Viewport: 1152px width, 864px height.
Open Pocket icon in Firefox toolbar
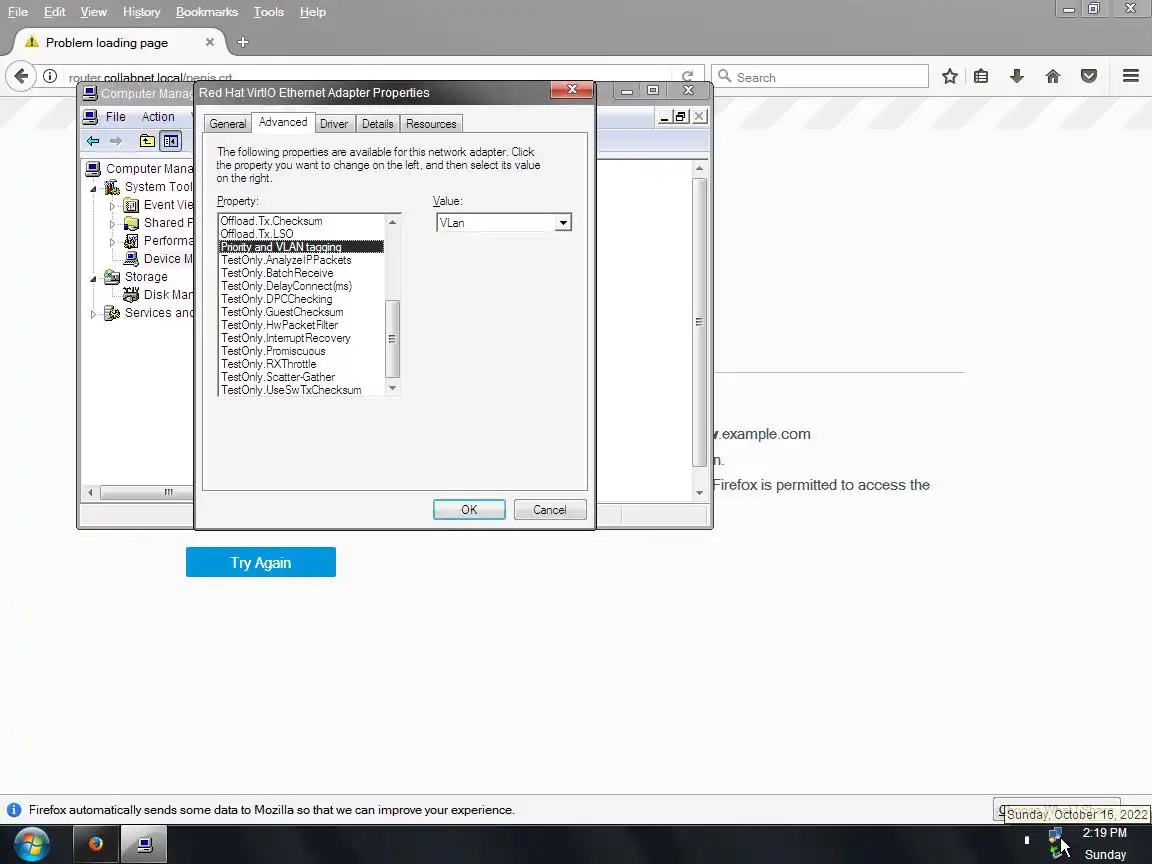[1089, 76]
